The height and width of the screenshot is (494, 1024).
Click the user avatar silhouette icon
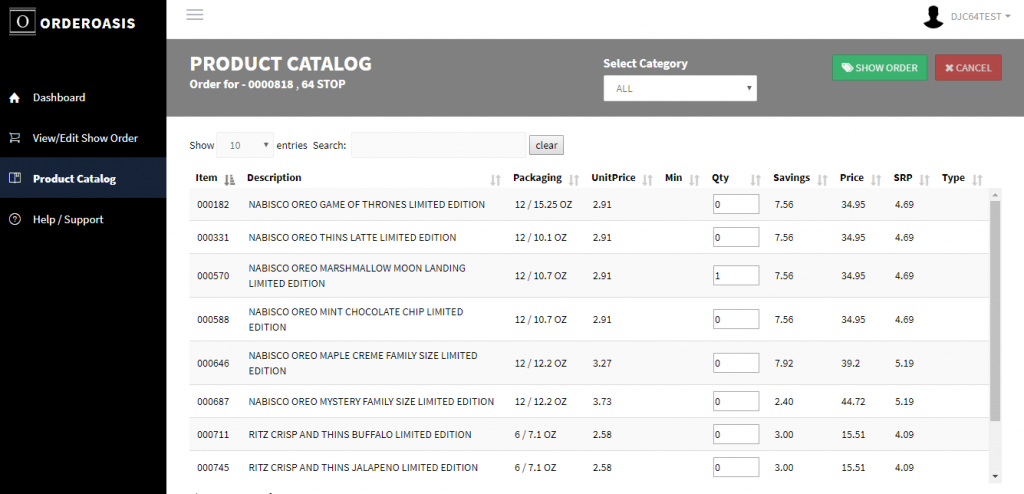pos(933,17)
